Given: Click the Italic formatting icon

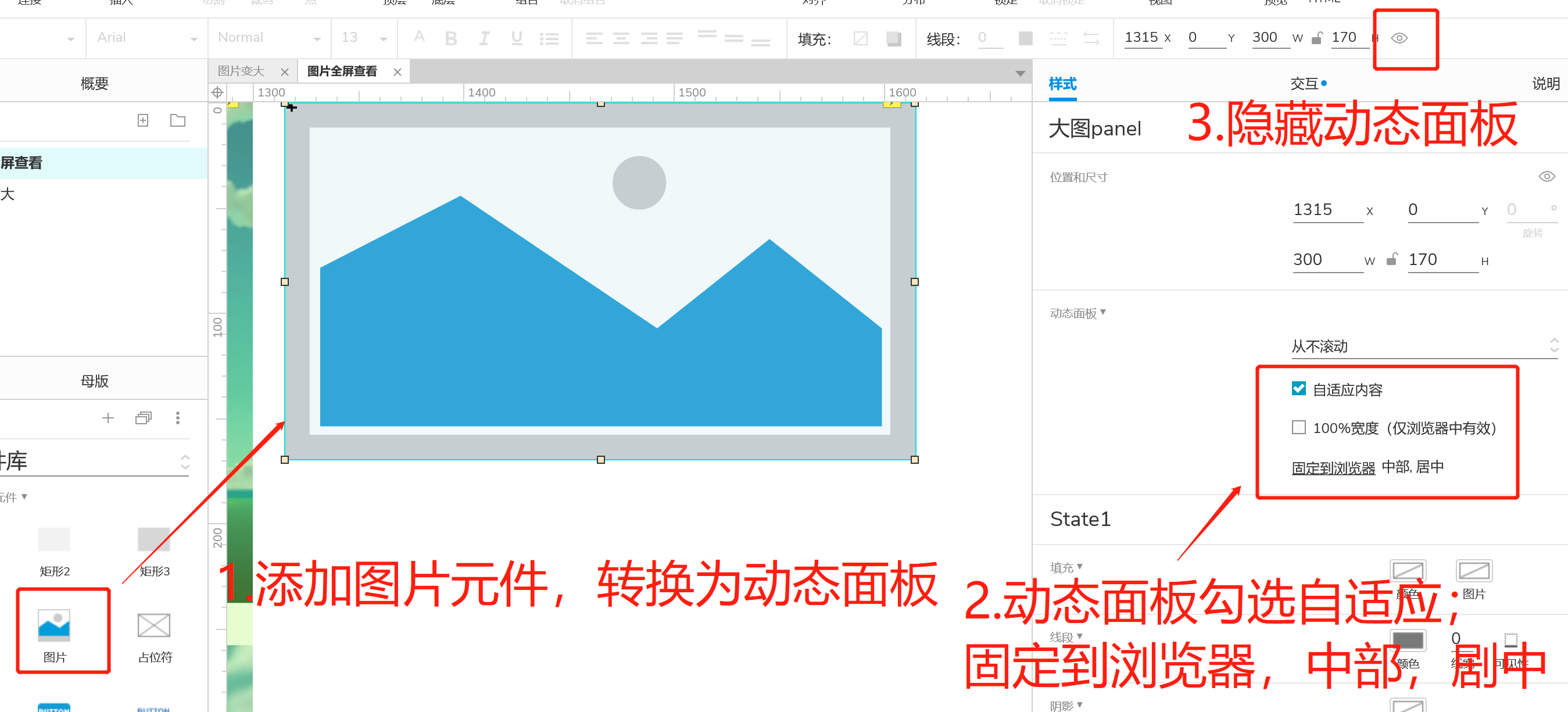Looking at the screenshot, I should (484, 38).
